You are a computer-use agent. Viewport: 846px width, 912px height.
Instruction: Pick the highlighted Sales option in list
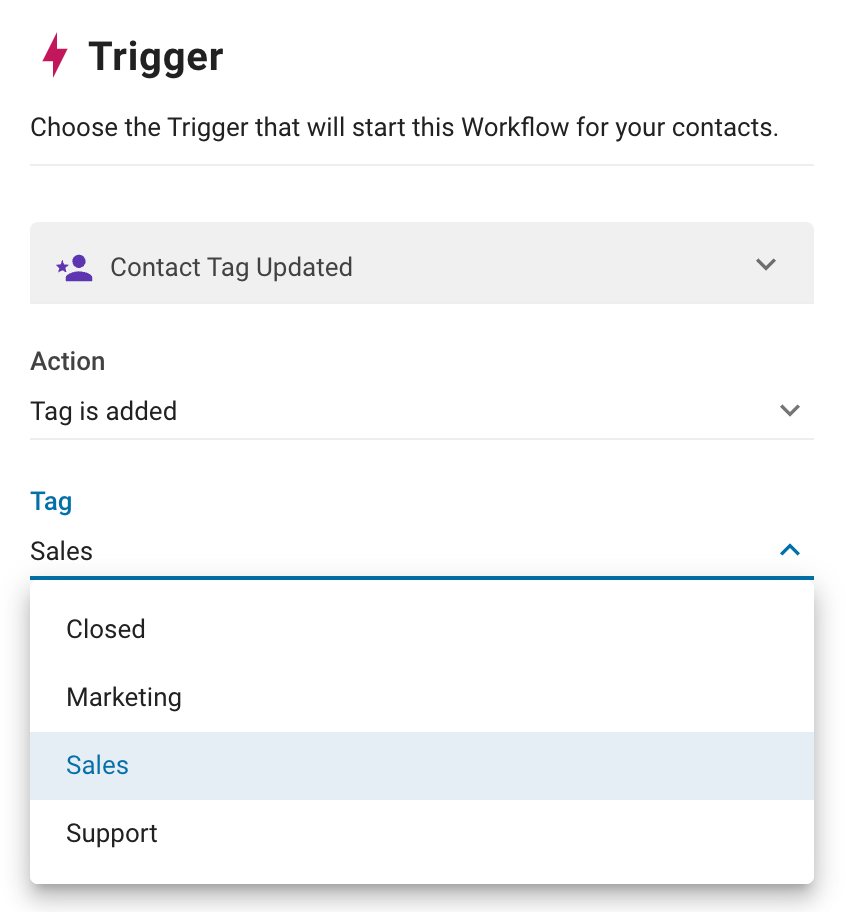(98, 765)
